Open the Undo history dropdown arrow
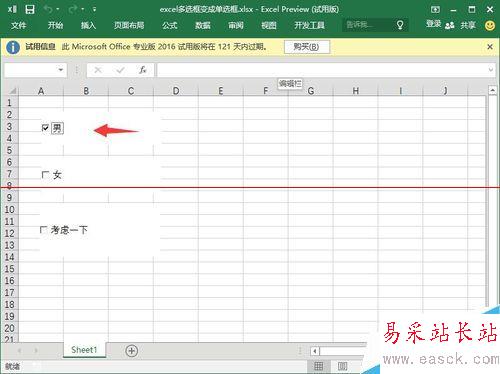500x374 pixels. [58, 9]
